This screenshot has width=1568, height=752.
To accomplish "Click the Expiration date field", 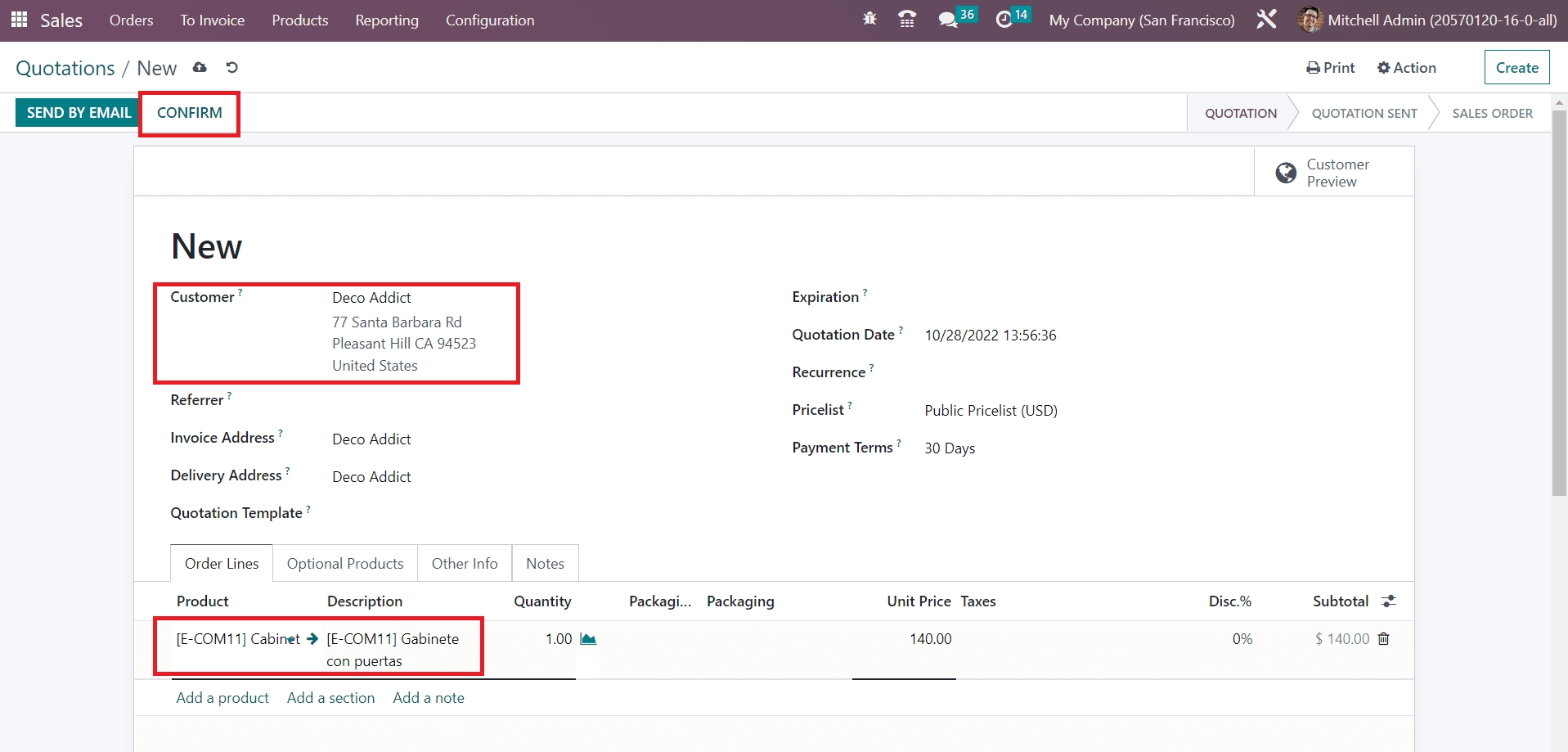I will pyautogui.click(x=1063, y=298).
